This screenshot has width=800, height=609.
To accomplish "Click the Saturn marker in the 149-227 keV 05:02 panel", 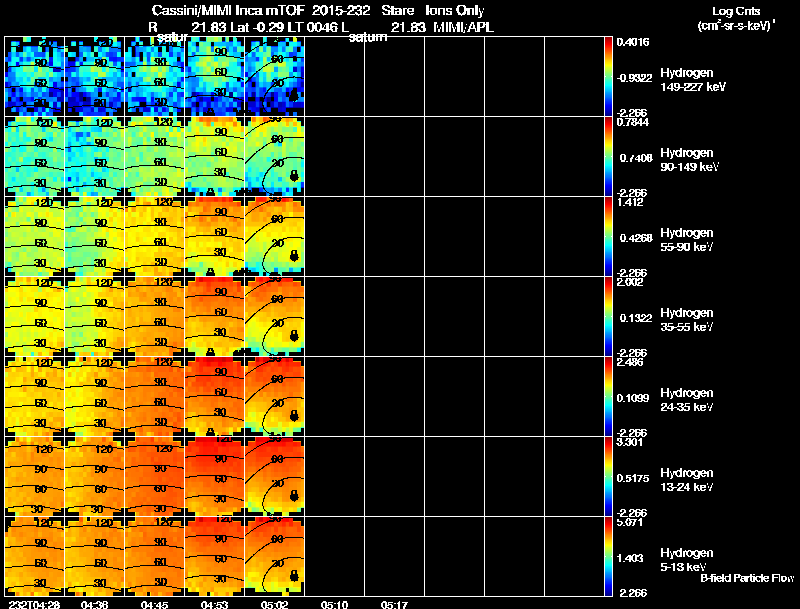I will point(294,95).
